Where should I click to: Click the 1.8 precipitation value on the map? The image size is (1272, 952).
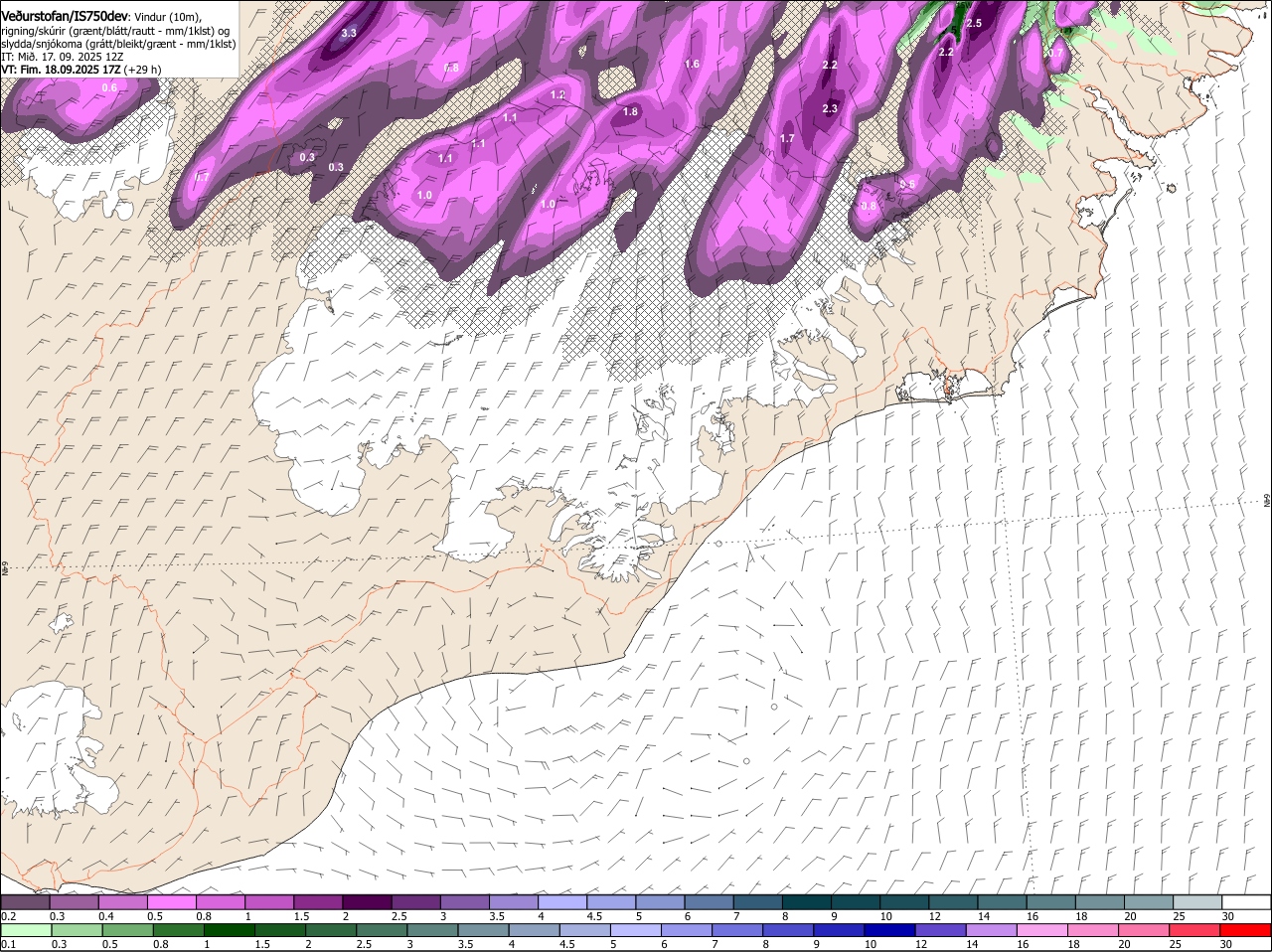pyautogui.click(x=630, y=112)
